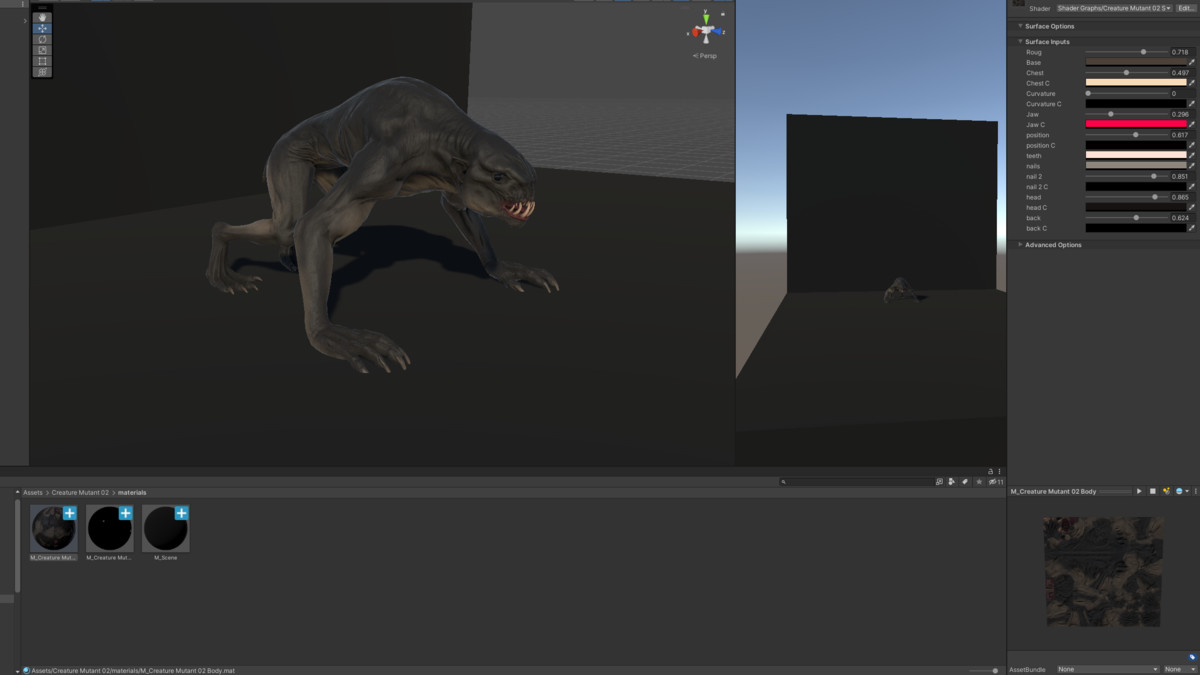Click the play button in material preview
1200x675 pixels.
(x=1139, y=492)
